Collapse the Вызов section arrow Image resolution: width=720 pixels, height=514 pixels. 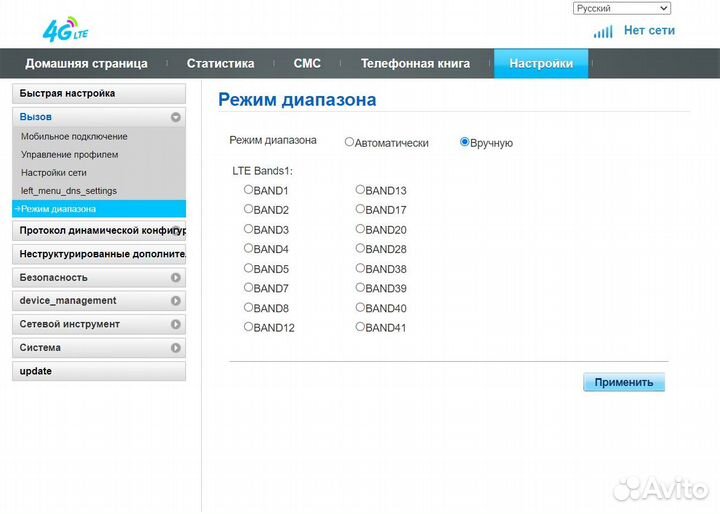pos(176,117)
